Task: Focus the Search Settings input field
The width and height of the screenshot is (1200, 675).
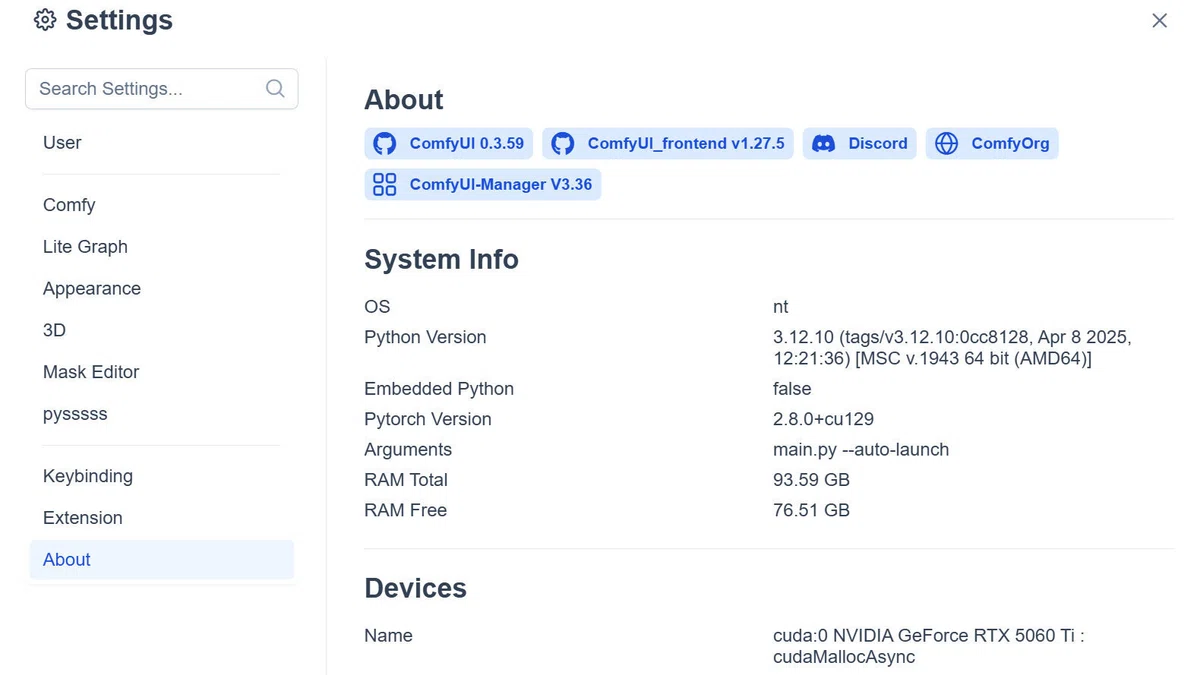Action: 162,89
